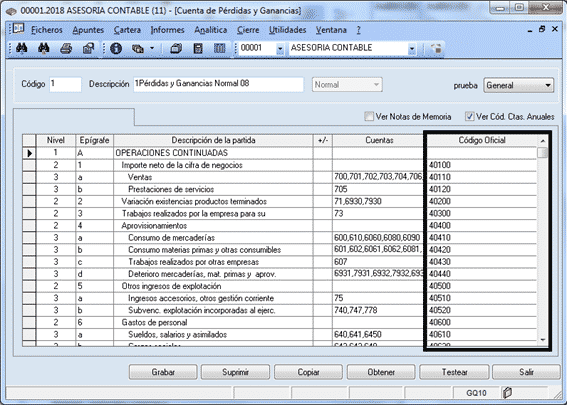The width and height of the screenshot is (567, 405).
Task: Click accounts cell 71,6930,7930
Action: click(378, 201)
